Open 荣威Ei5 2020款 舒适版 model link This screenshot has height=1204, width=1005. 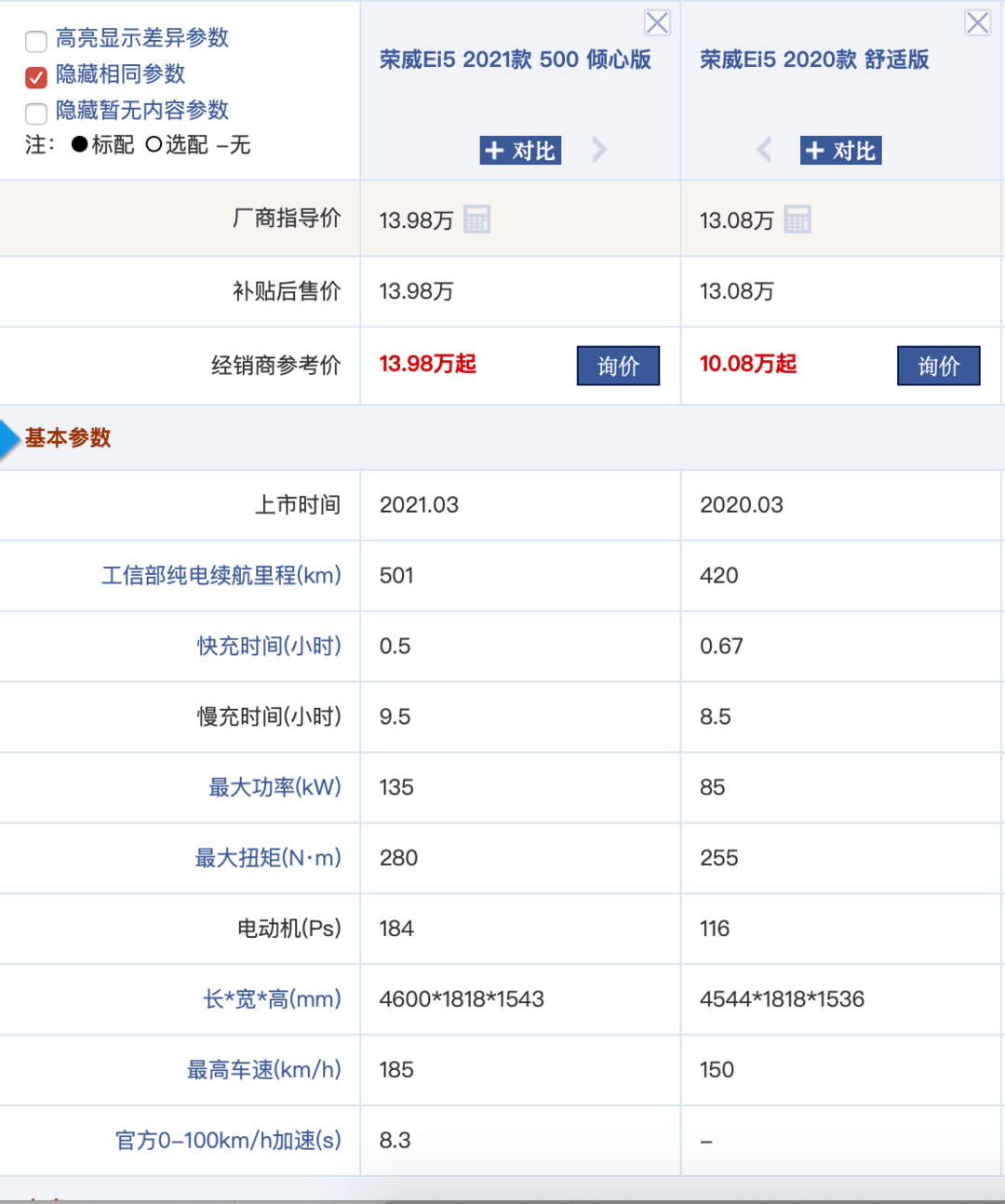814,60
